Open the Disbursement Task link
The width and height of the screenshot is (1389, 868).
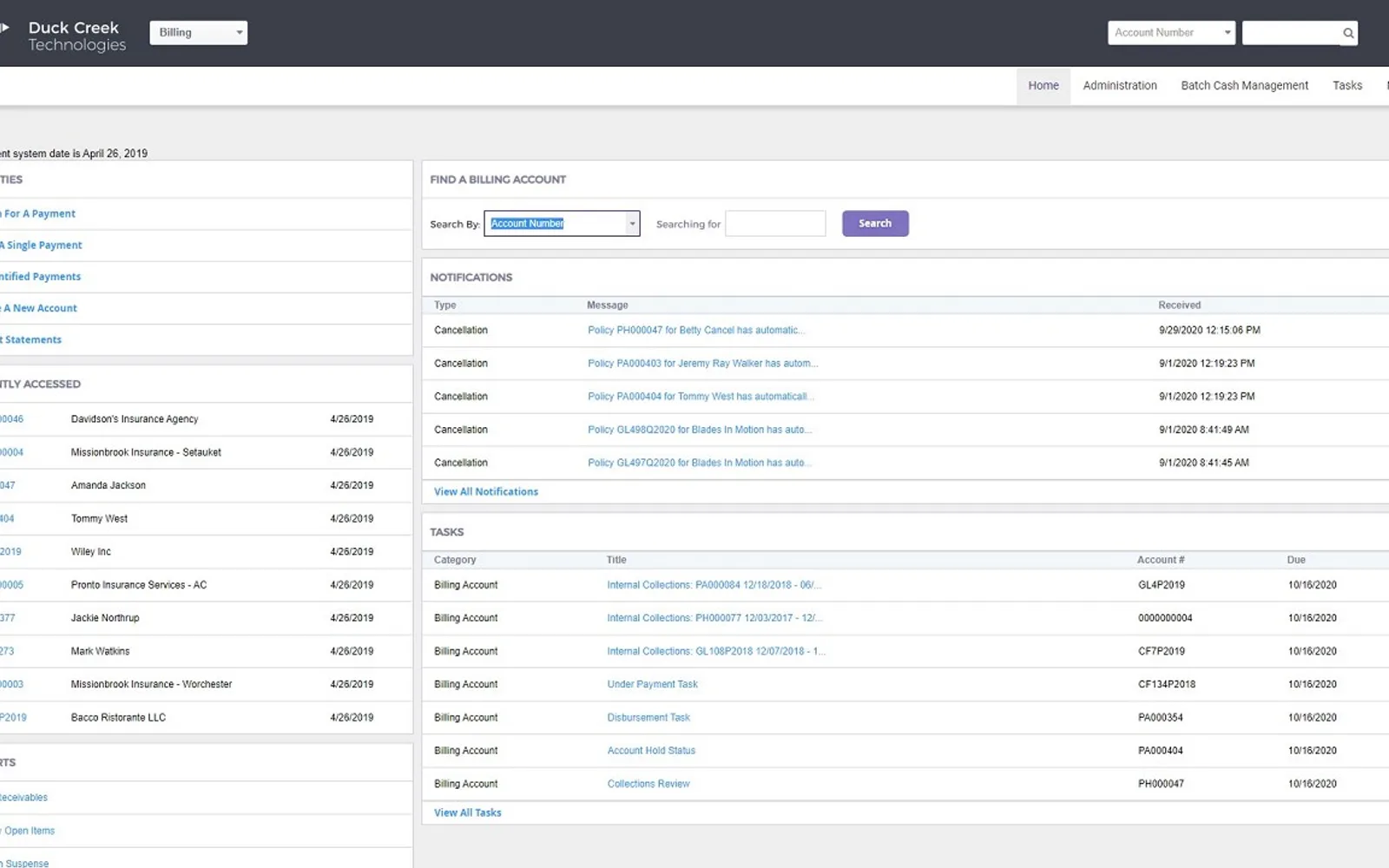648,718
